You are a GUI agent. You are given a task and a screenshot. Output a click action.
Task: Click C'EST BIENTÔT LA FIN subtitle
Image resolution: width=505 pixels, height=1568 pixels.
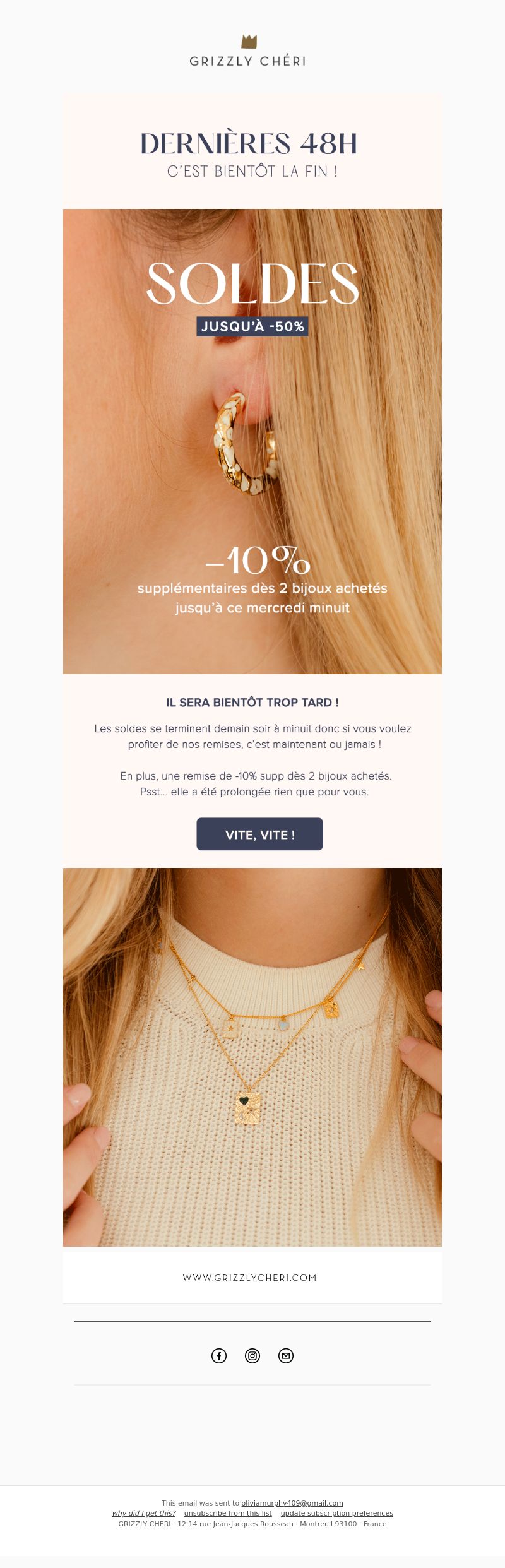[252, 172]
